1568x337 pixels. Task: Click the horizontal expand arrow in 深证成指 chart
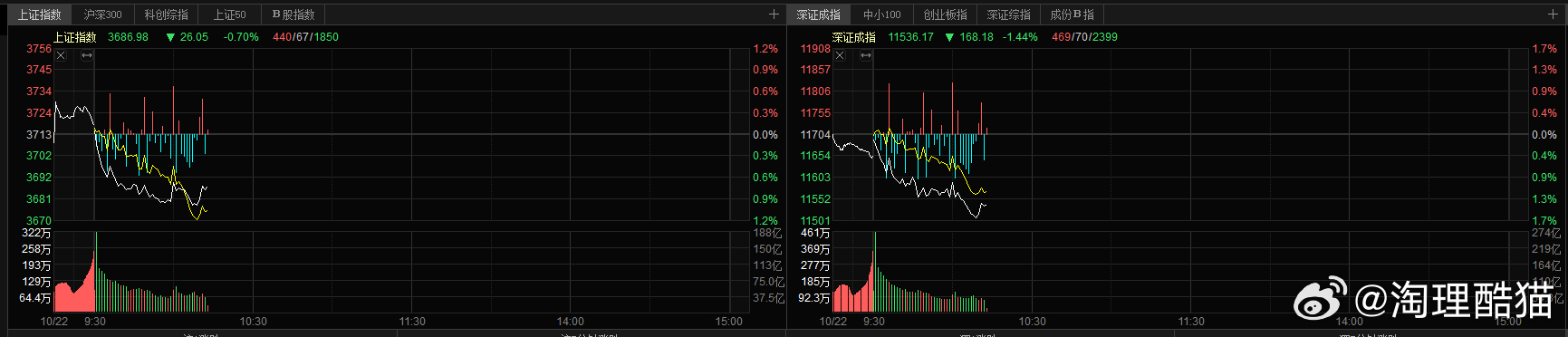[x=866, y=56]
